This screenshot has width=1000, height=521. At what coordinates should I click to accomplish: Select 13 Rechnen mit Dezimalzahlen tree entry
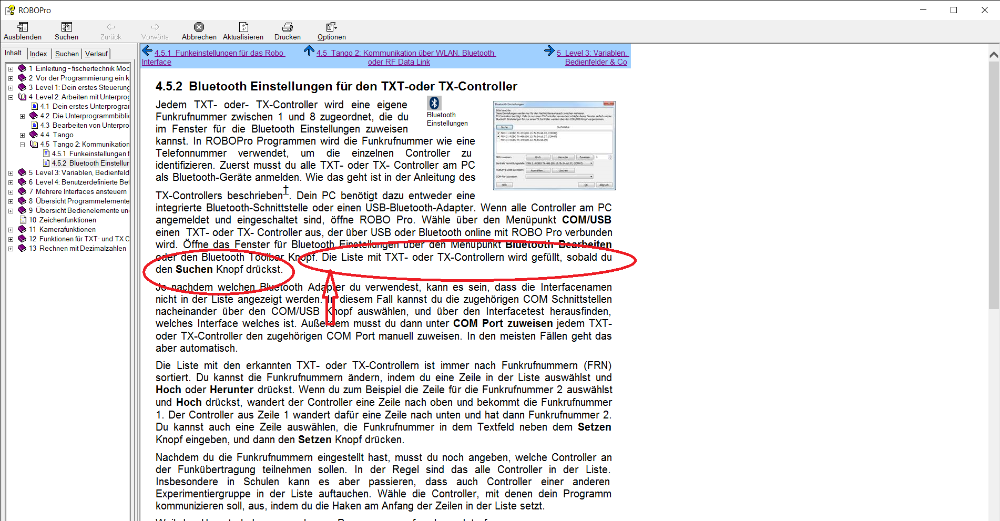coord(77,248)
